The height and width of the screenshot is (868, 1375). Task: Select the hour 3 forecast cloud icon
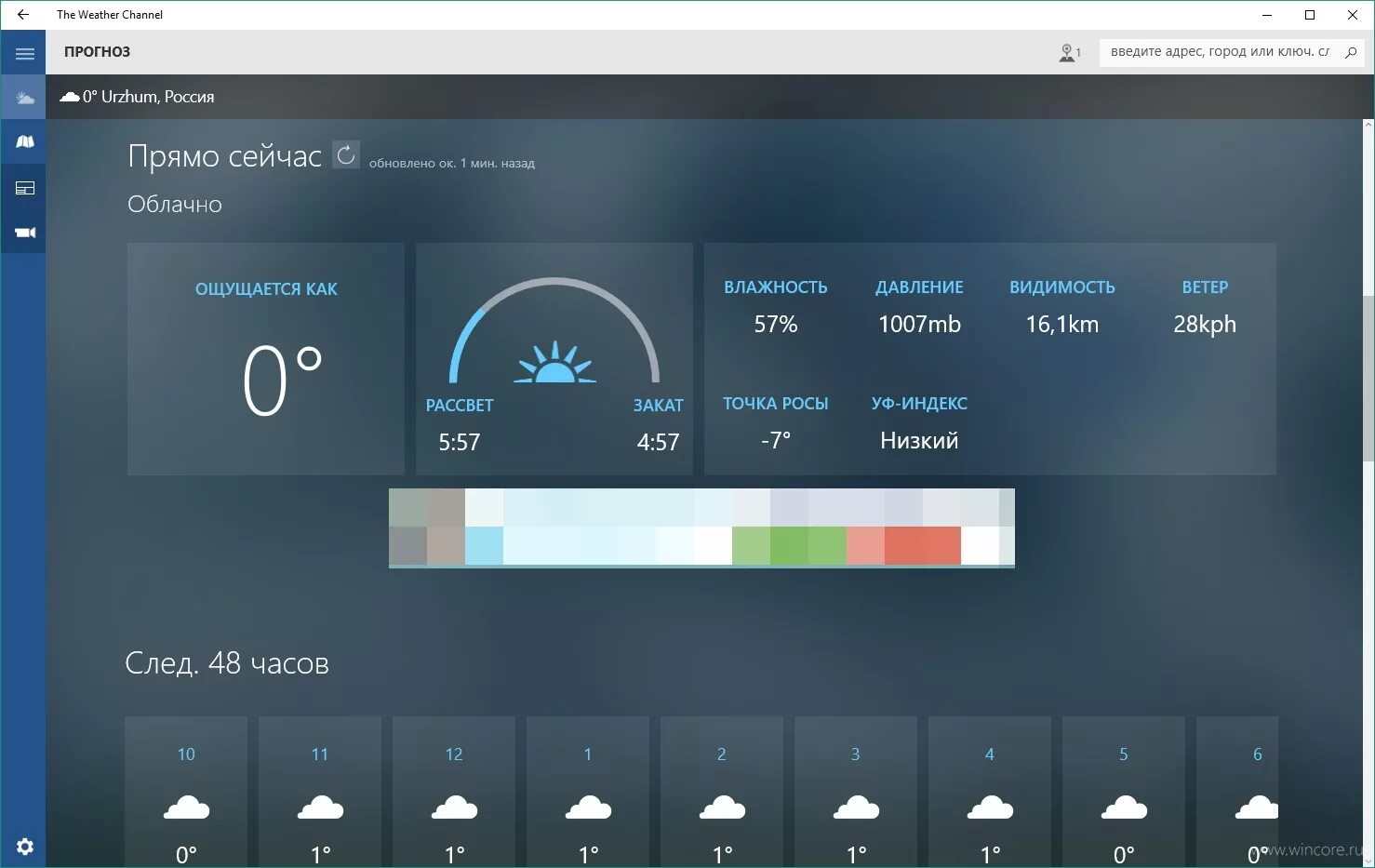[856, 807]
